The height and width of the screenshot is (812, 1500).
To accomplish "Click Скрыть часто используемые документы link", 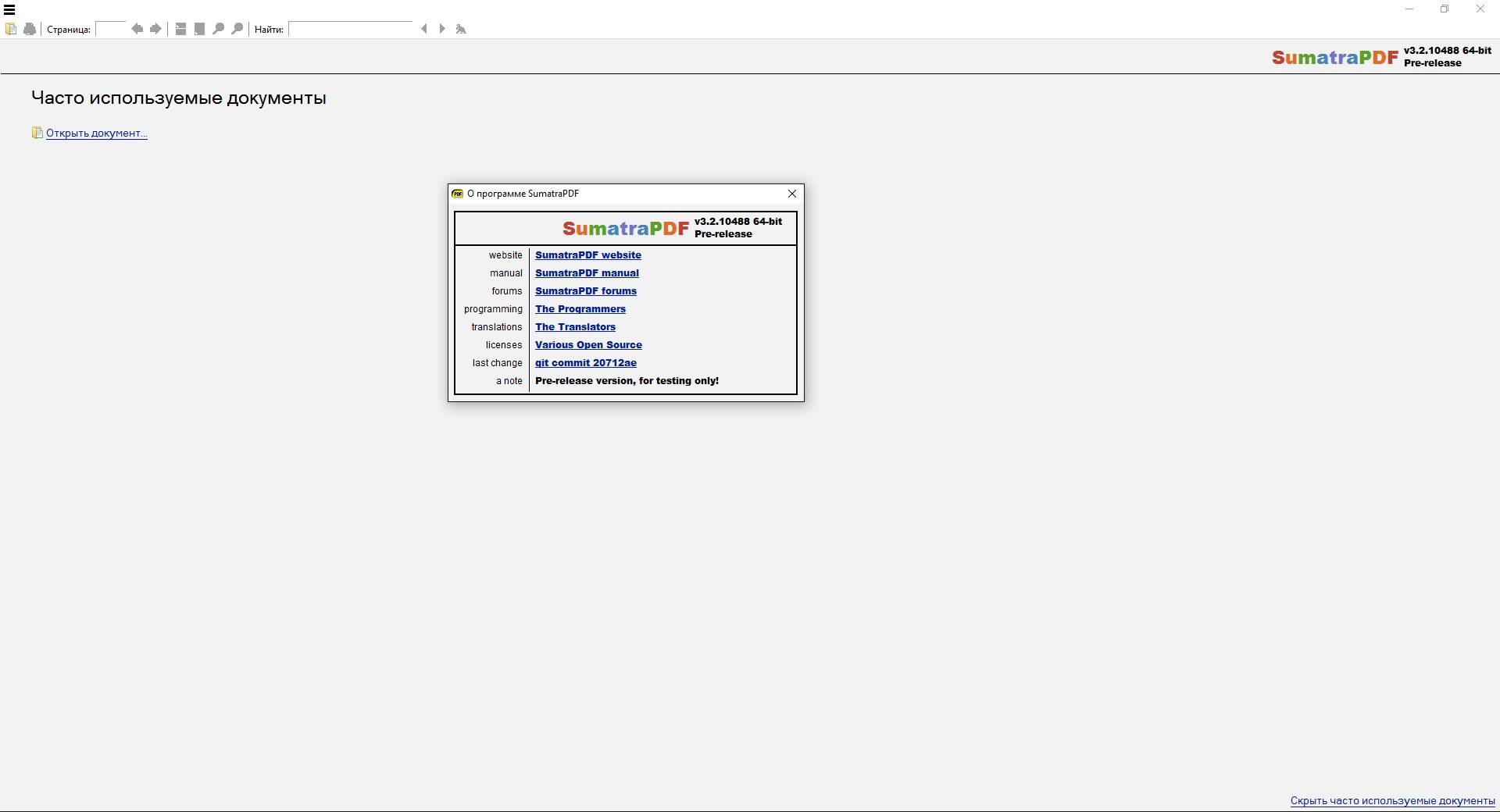I will (1392, 800).
